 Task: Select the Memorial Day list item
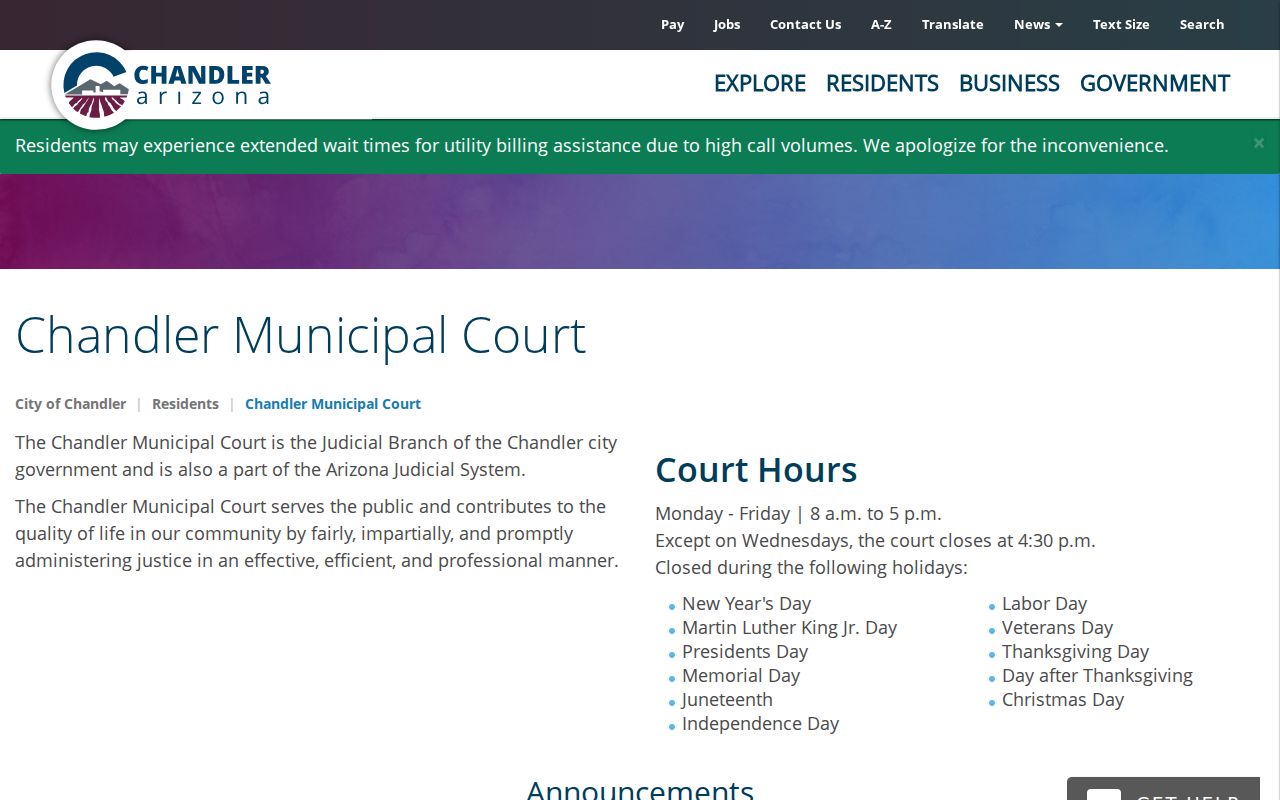(741, 676)
